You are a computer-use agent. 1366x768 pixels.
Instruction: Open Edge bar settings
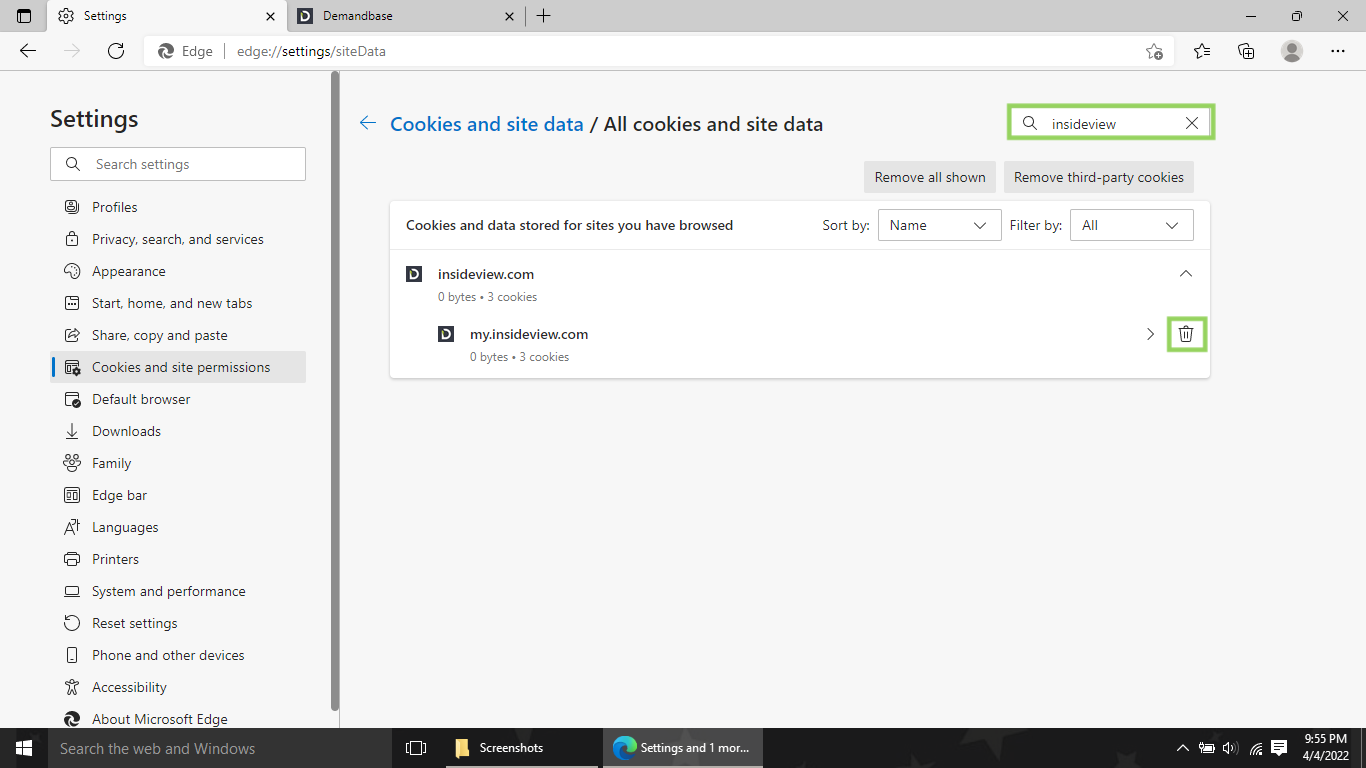[178, 495]
